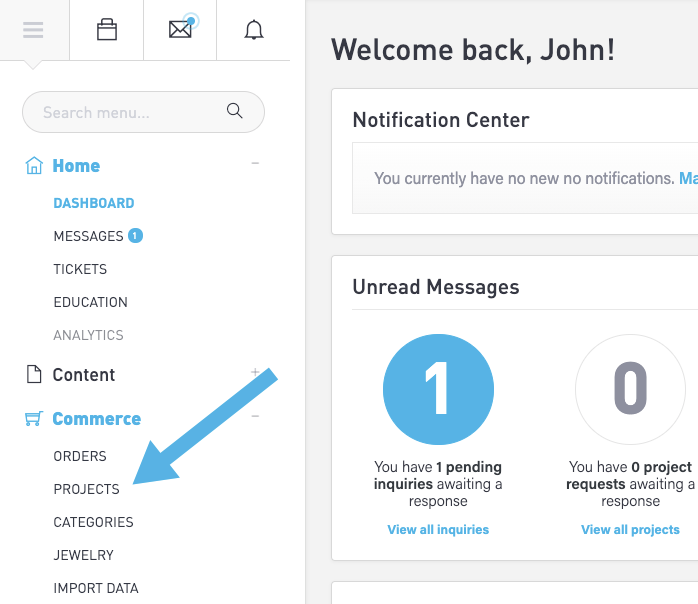Open the briefcase icon in top bar
Image resolution: width=698 pixels, height=604 pixels.
(107, 30)
